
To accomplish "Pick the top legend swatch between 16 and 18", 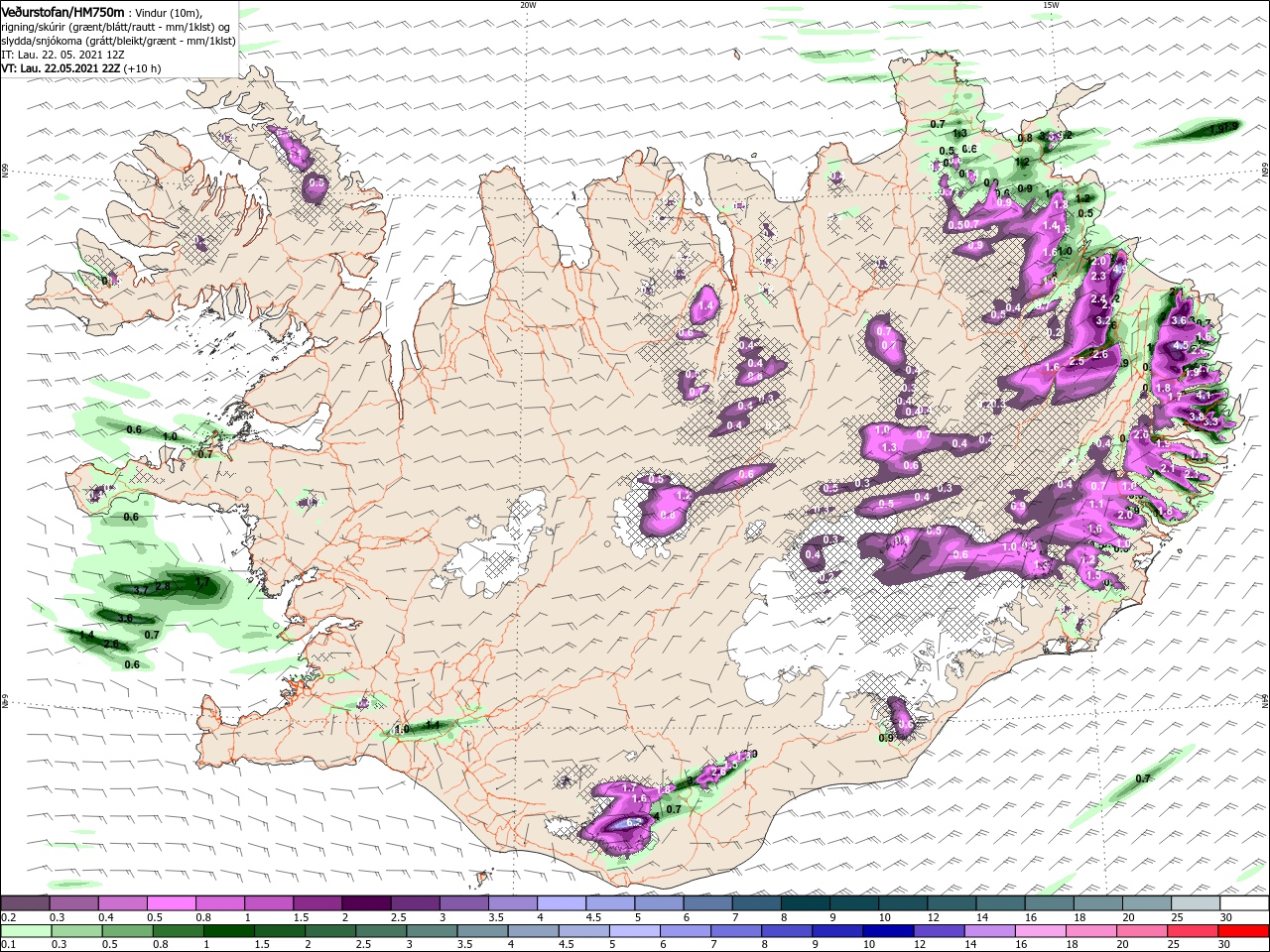I will coord(1049,903).
